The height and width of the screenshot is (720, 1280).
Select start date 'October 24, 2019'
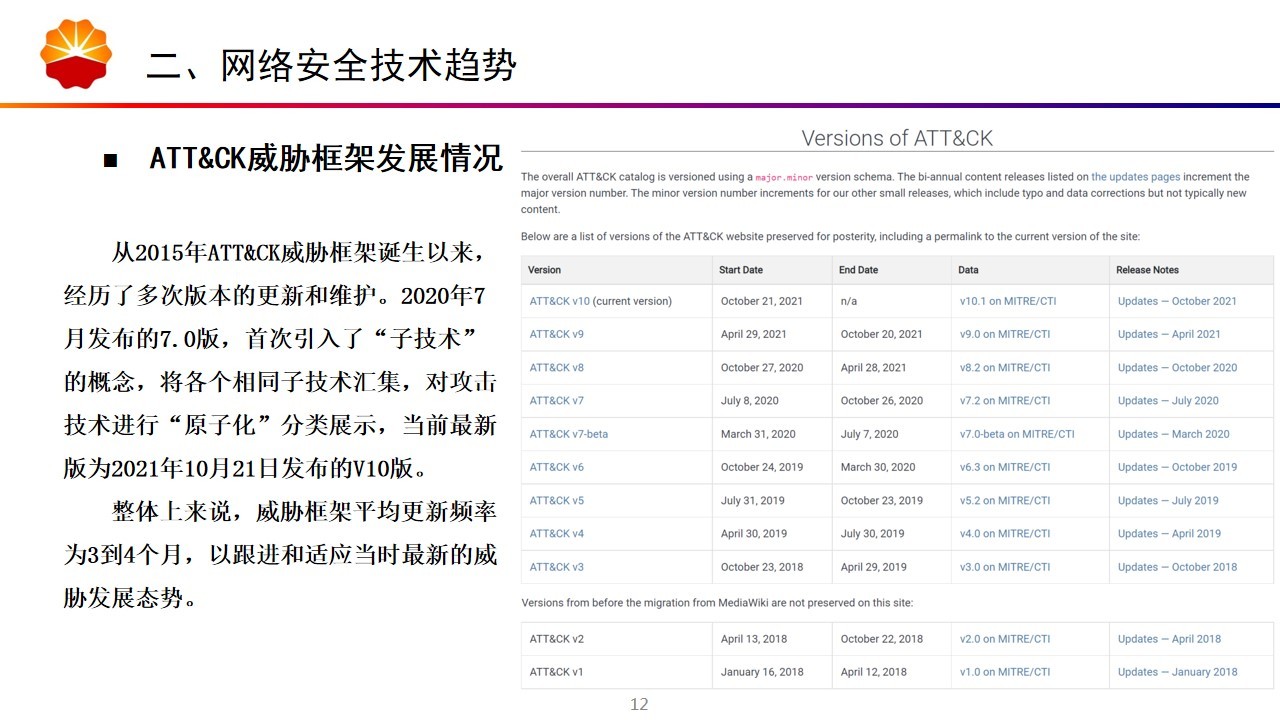pyautogui.click(x=762, y=467)
